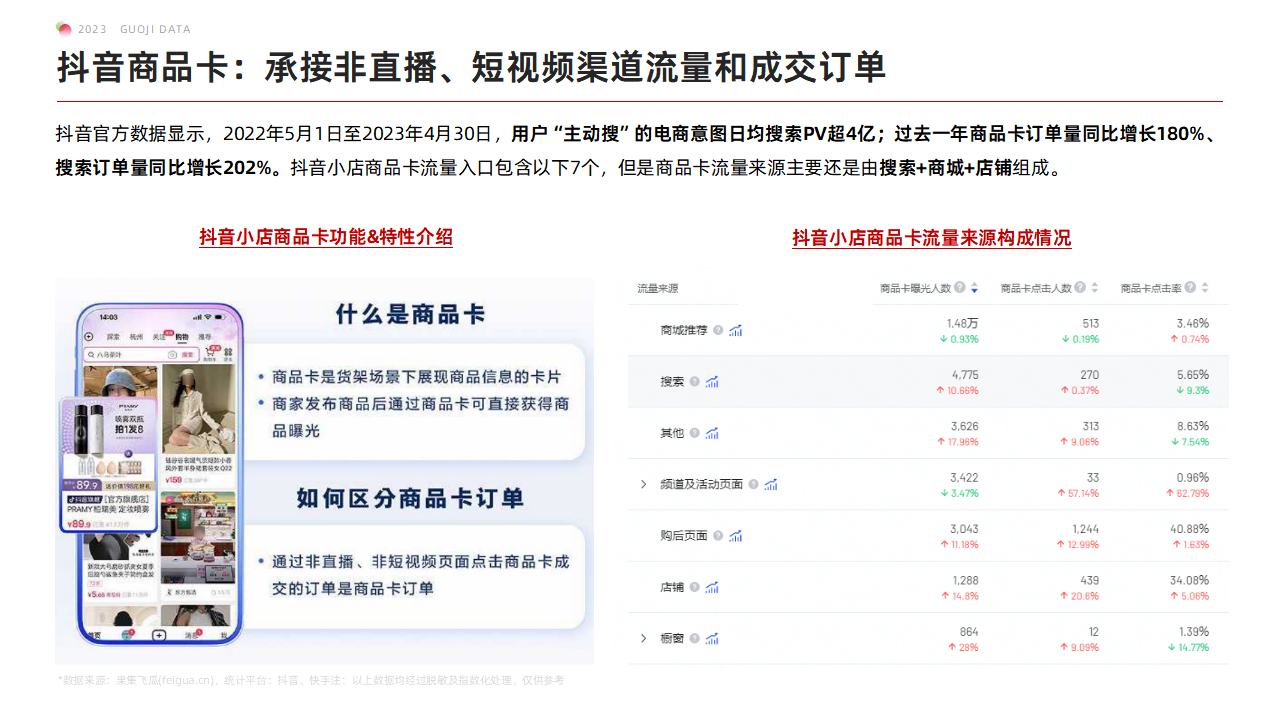Image resolution: width=1280 pixels, height=720 pixels.
Task: Click click-rate value 34.08%
Action: coord(1191,580)
